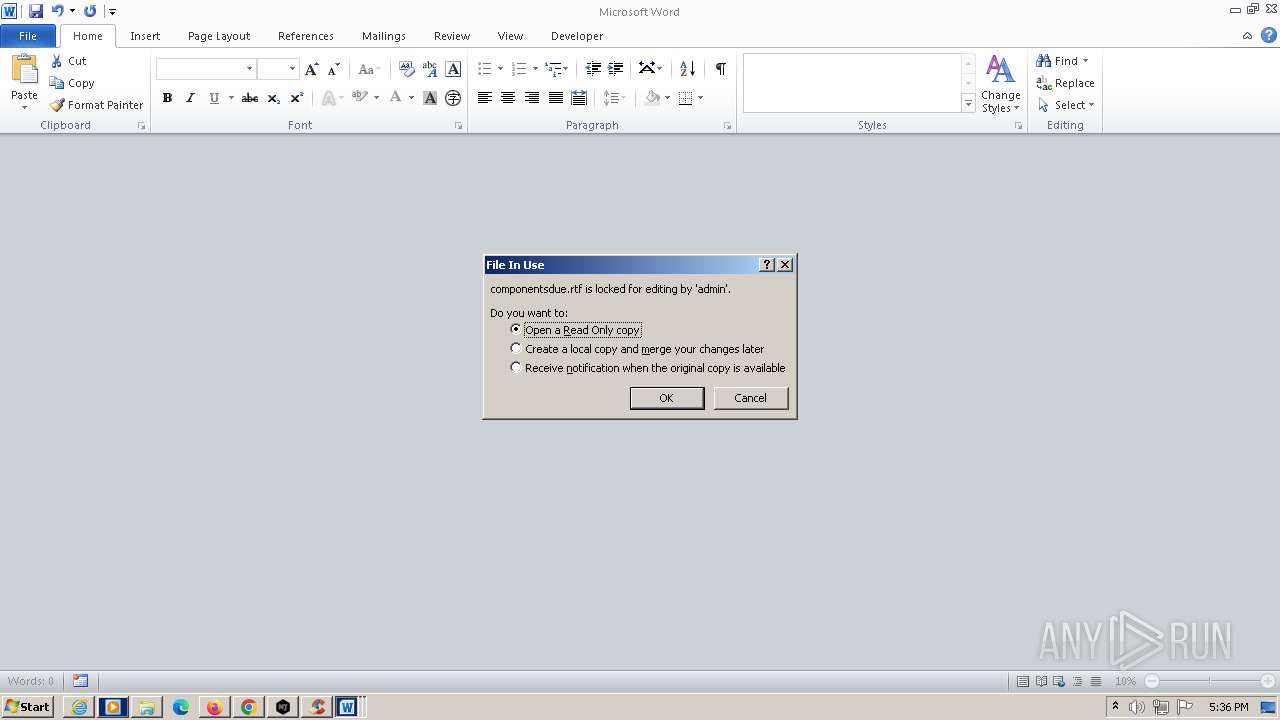The height and width of the screenshot is (720, 1280).
Task: Toggle Show/Hide paragraph marks
Action: coord(720,69)
